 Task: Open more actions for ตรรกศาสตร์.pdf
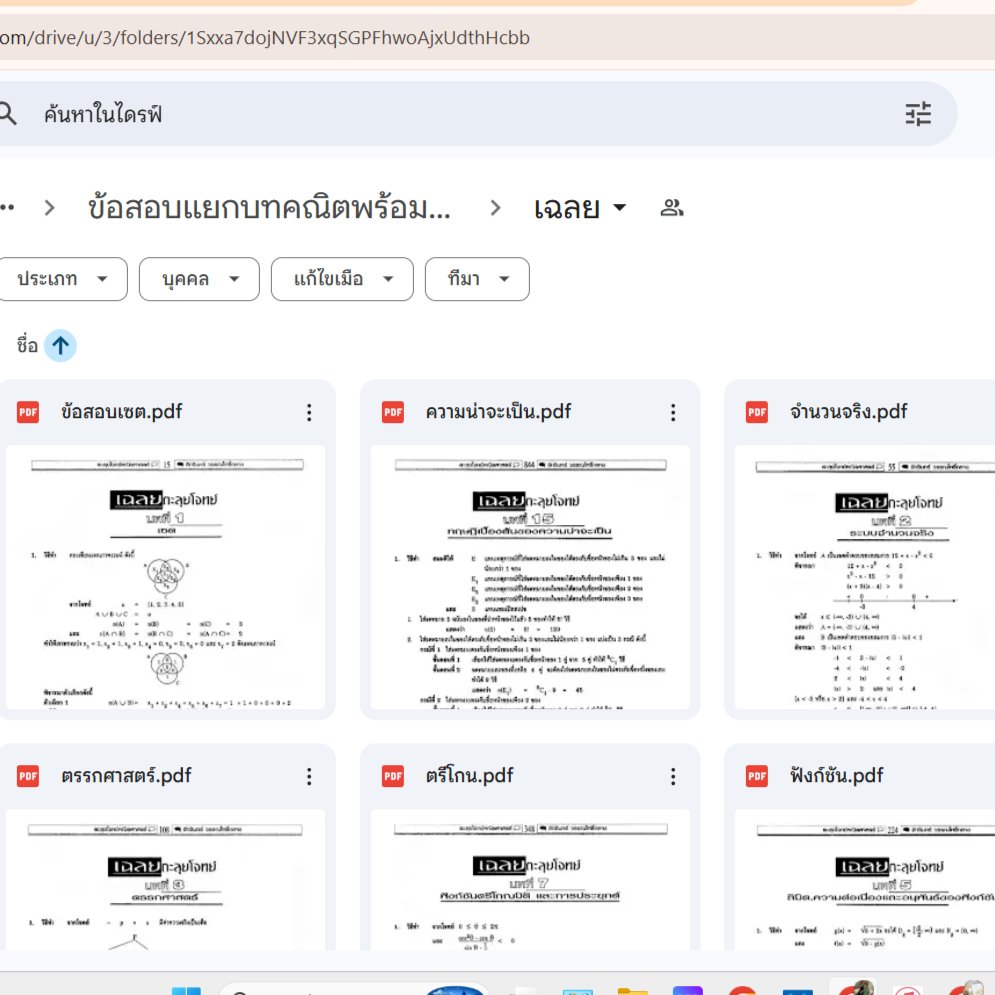point(309,776)
